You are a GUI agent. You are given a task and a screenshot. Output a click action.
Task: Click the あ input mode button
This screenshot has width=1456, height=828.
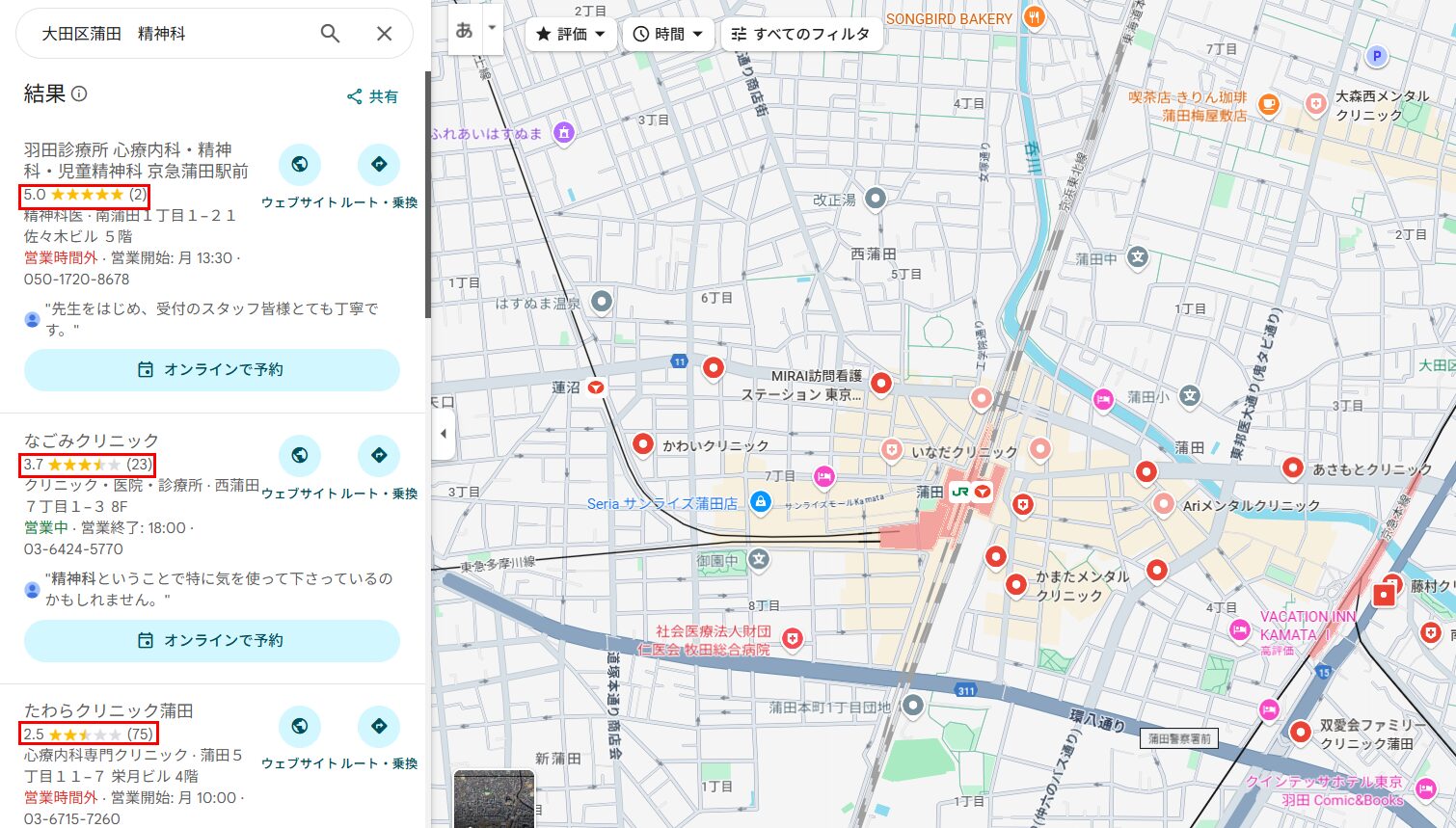coord(465,30)
